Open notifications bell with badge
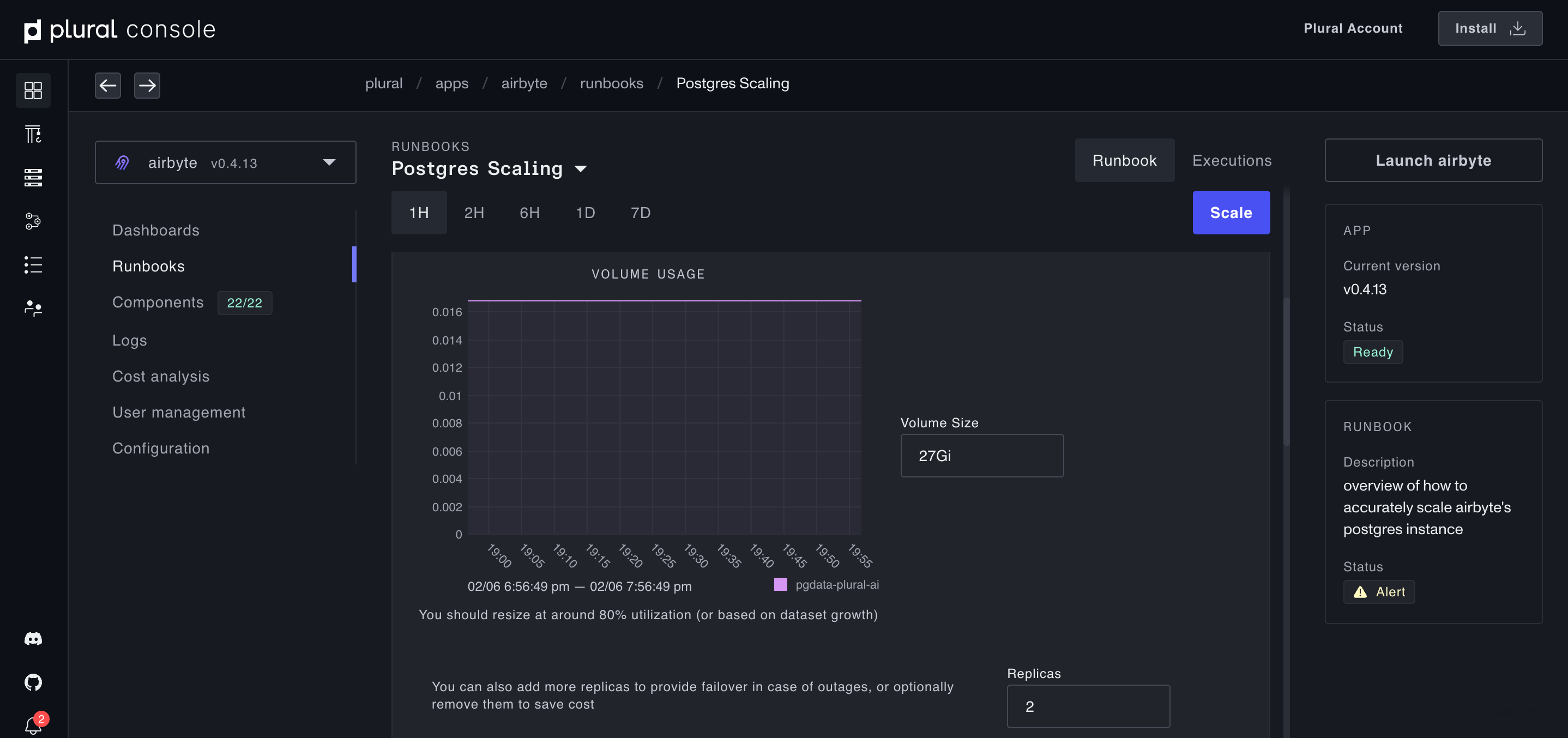The height and width of the screenshot is (738, 1568). 33,724
